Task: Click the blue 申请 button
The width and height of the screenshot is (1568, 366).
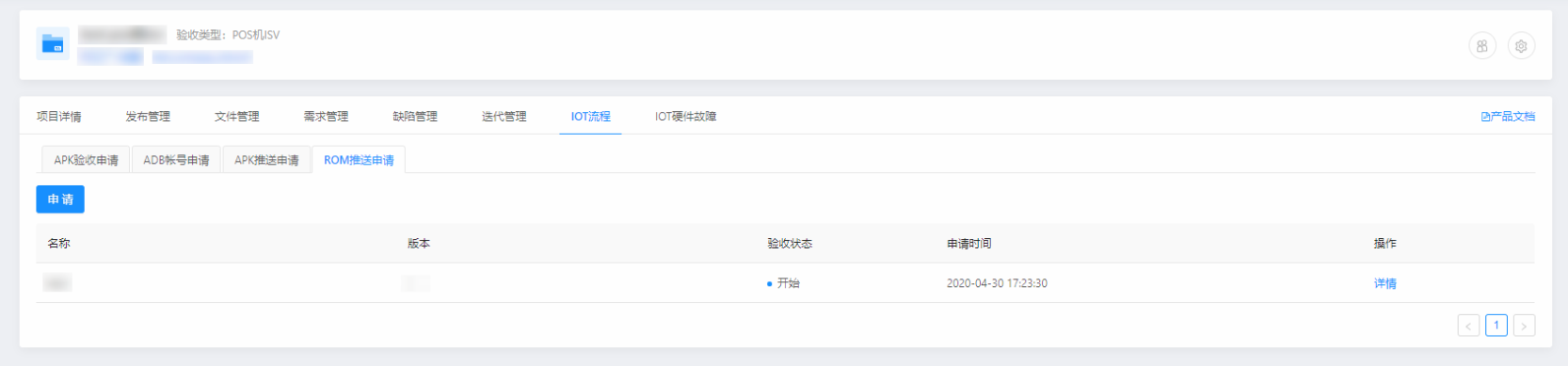Action: click(60, 199)
